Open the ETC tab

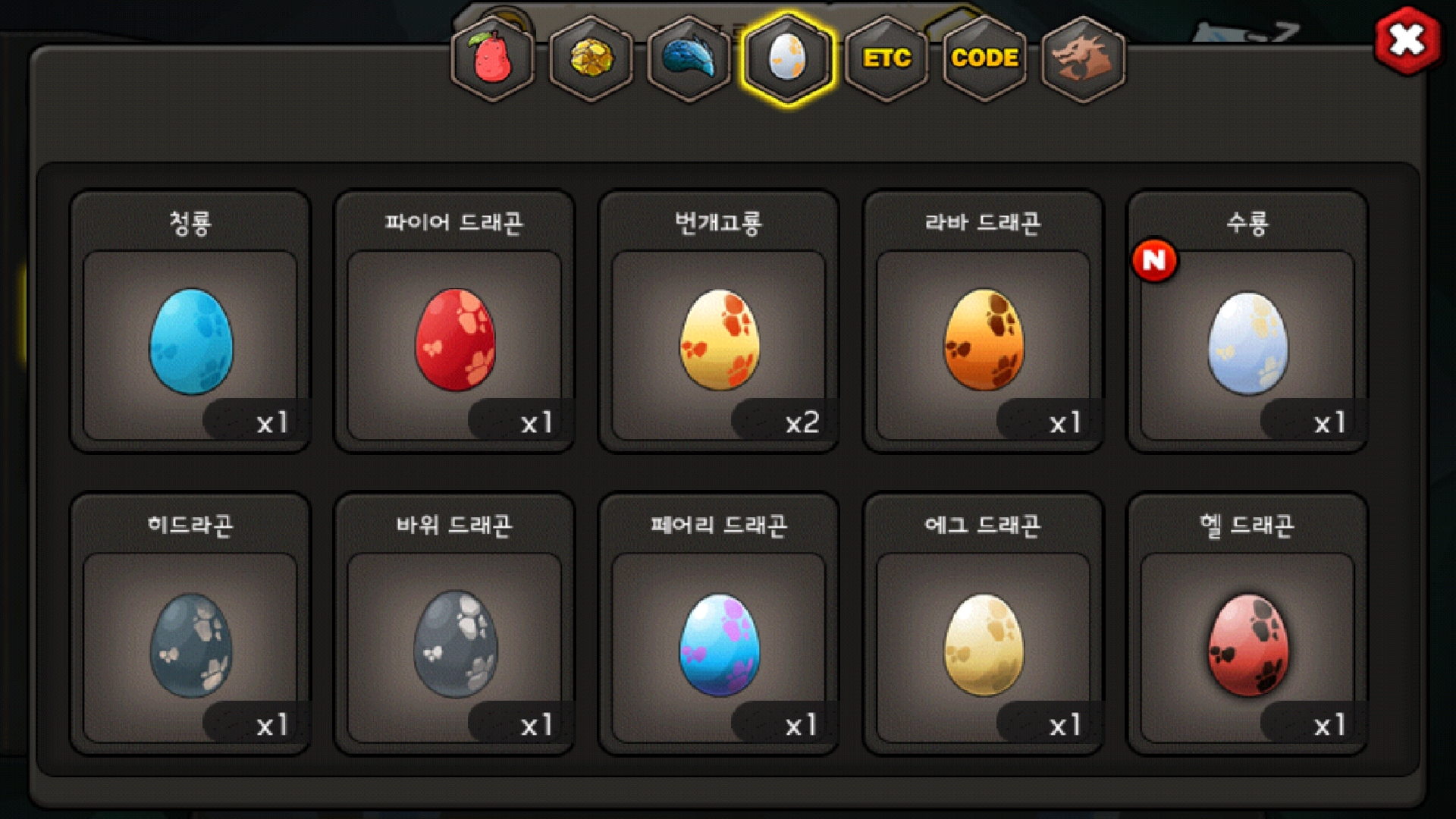[x=886, y=58]
